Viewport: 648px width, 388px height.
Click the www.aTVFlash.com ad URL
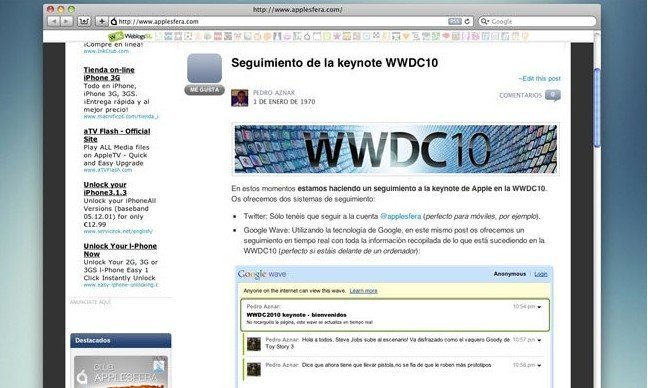[x=107, y=170]
